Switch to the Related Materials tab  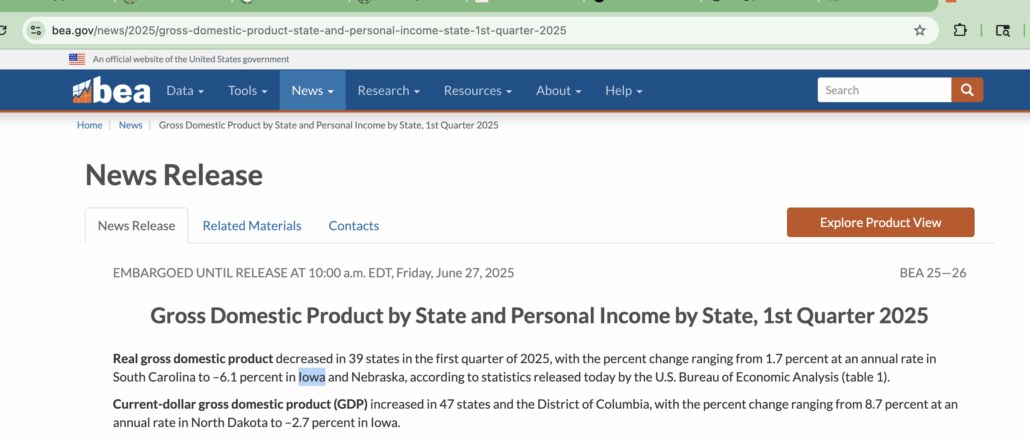(252, 226)
